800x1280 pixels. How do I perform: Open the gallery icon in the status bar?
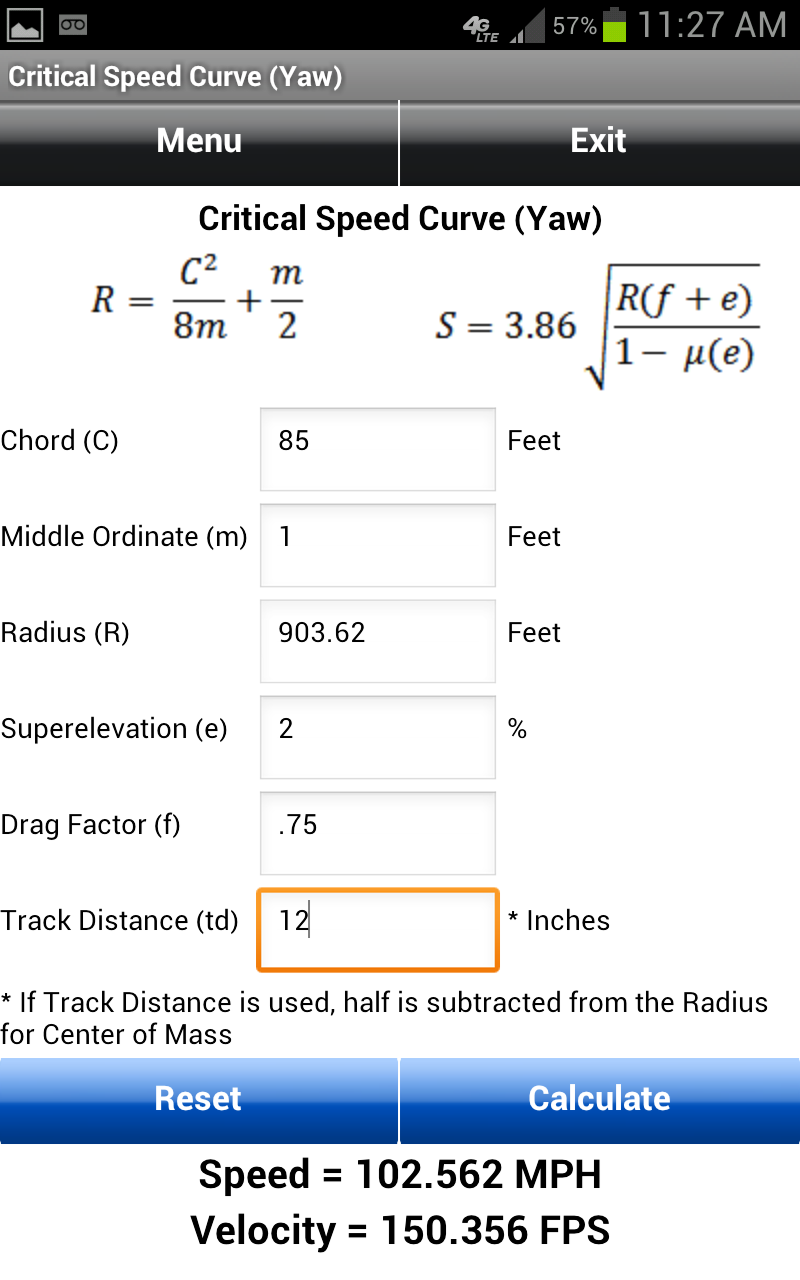[24, 22]
